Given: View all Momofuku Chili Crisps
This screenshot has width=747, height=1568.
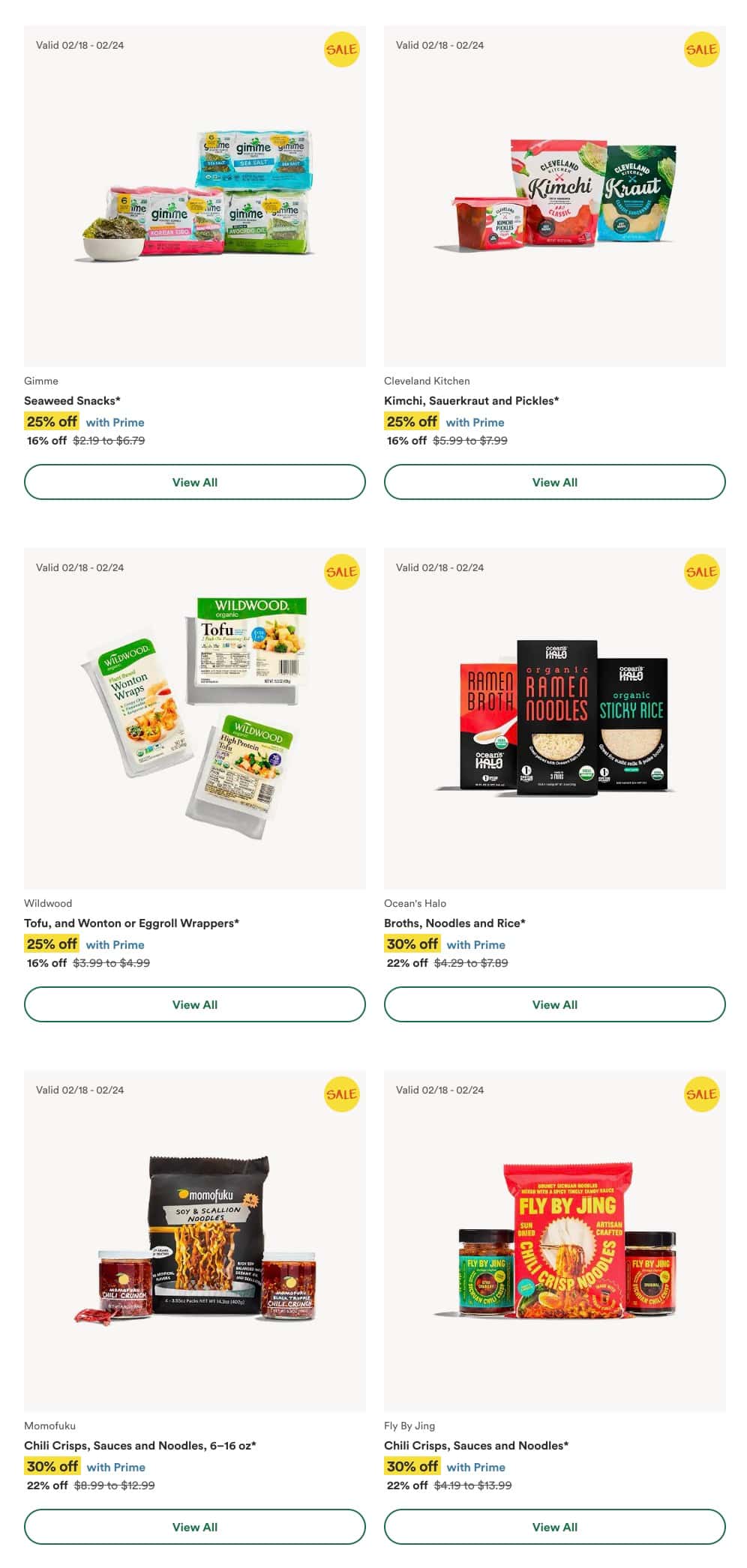Looking at the screenshot, I should point(195,1527).
